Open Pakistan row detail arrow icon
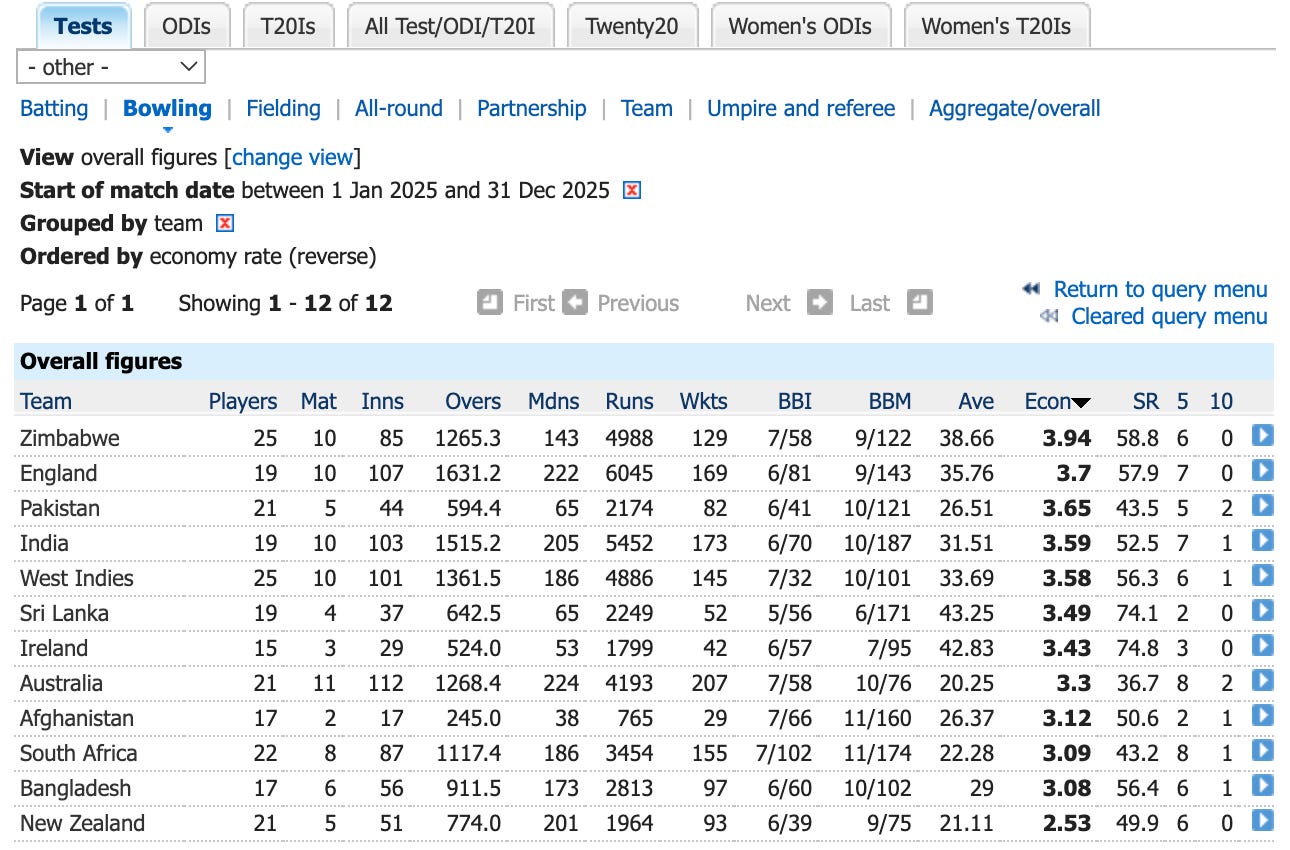 tap(1263, 506)
